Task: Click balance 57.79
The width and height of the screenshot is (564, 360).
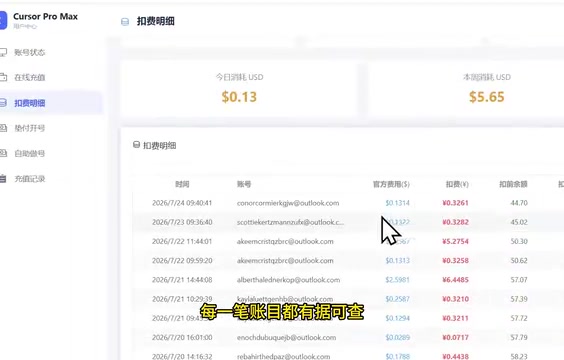Action: [x=519, y=337]
